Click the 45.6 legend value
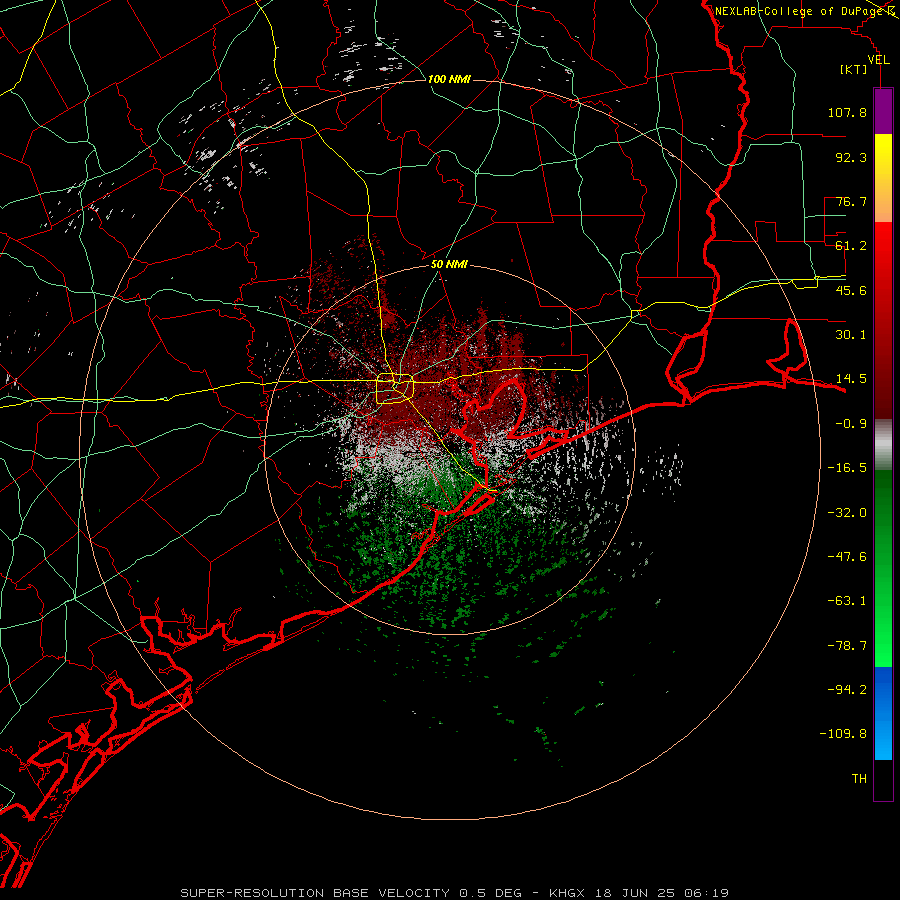Screen dimensions: 900x900 tap(851, 290)
